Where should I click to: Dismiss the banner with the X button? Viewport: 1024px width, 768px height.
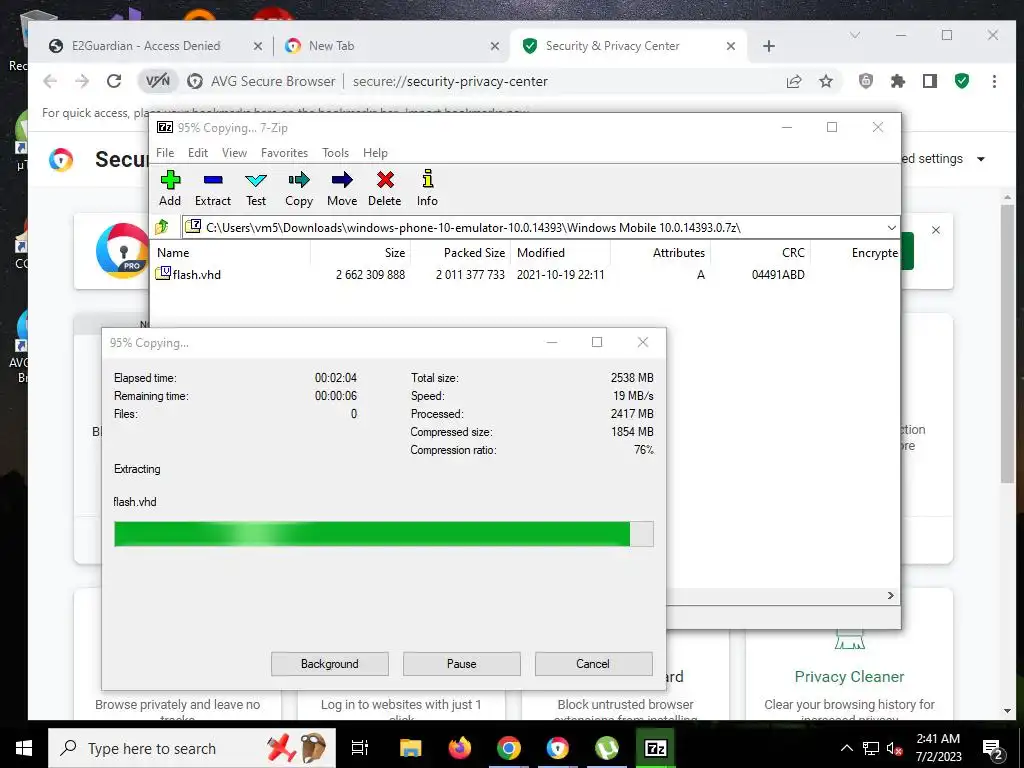936,230
